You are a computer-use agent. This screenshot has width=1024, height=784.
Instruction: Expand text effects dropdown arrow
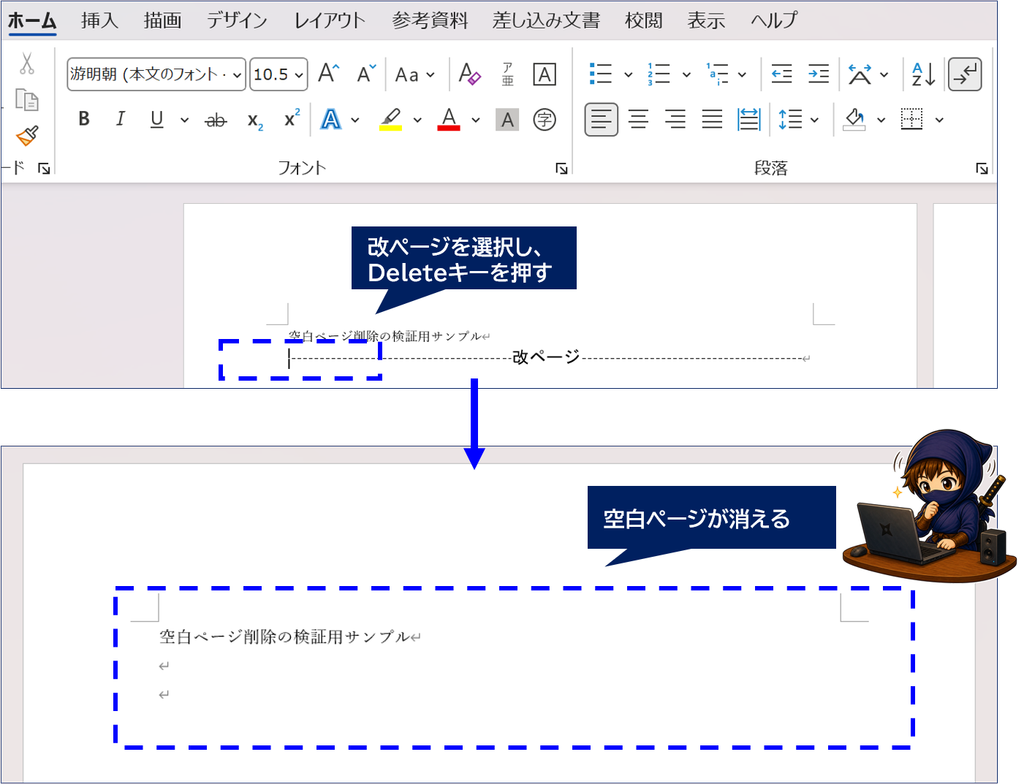[355, 120]
